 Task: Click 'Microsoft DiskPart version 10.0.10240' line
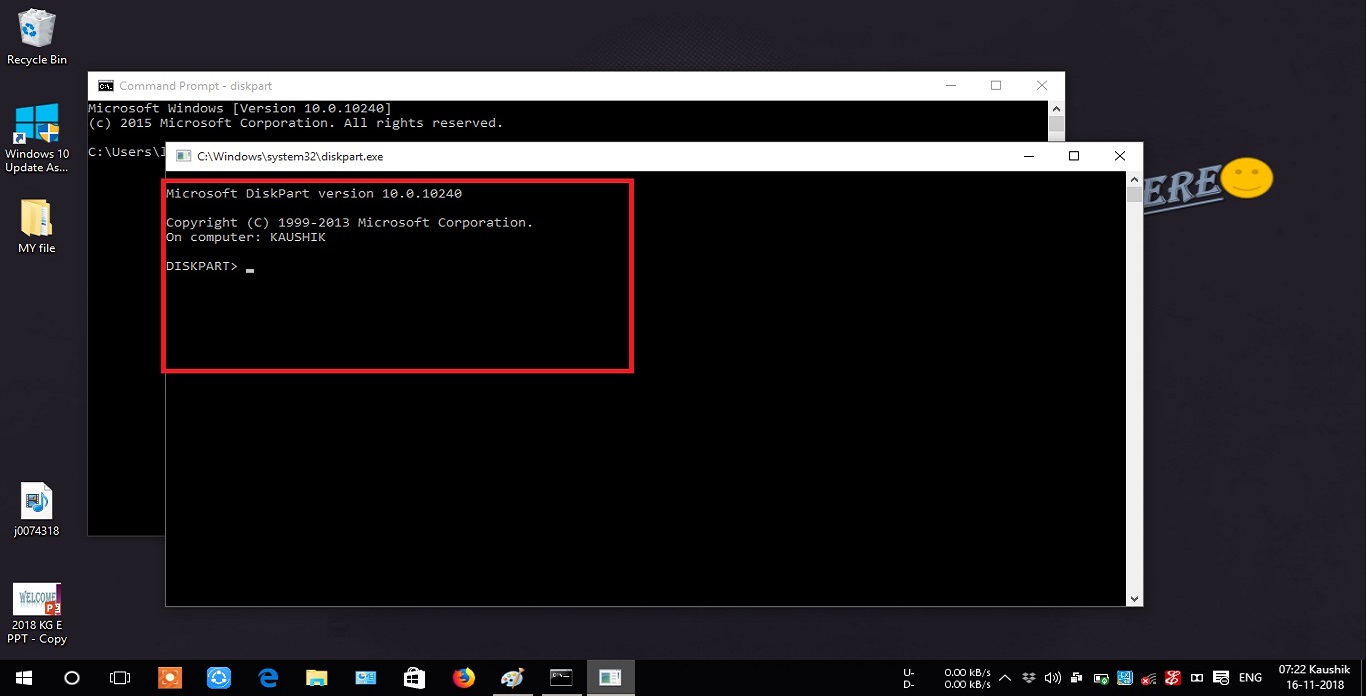tap(314, 193)
